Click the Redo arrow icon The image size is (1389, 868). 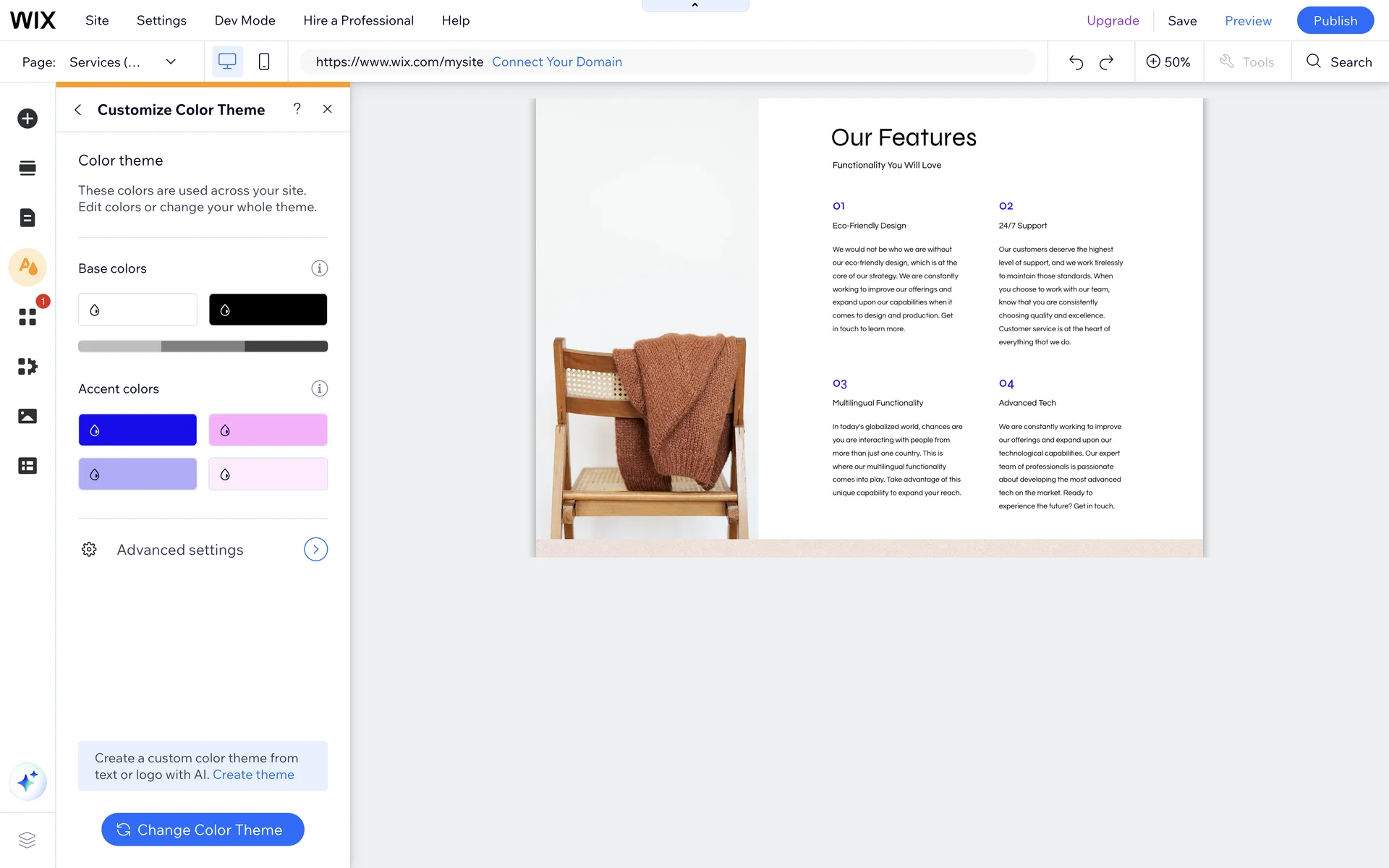tap(1106, 62)
